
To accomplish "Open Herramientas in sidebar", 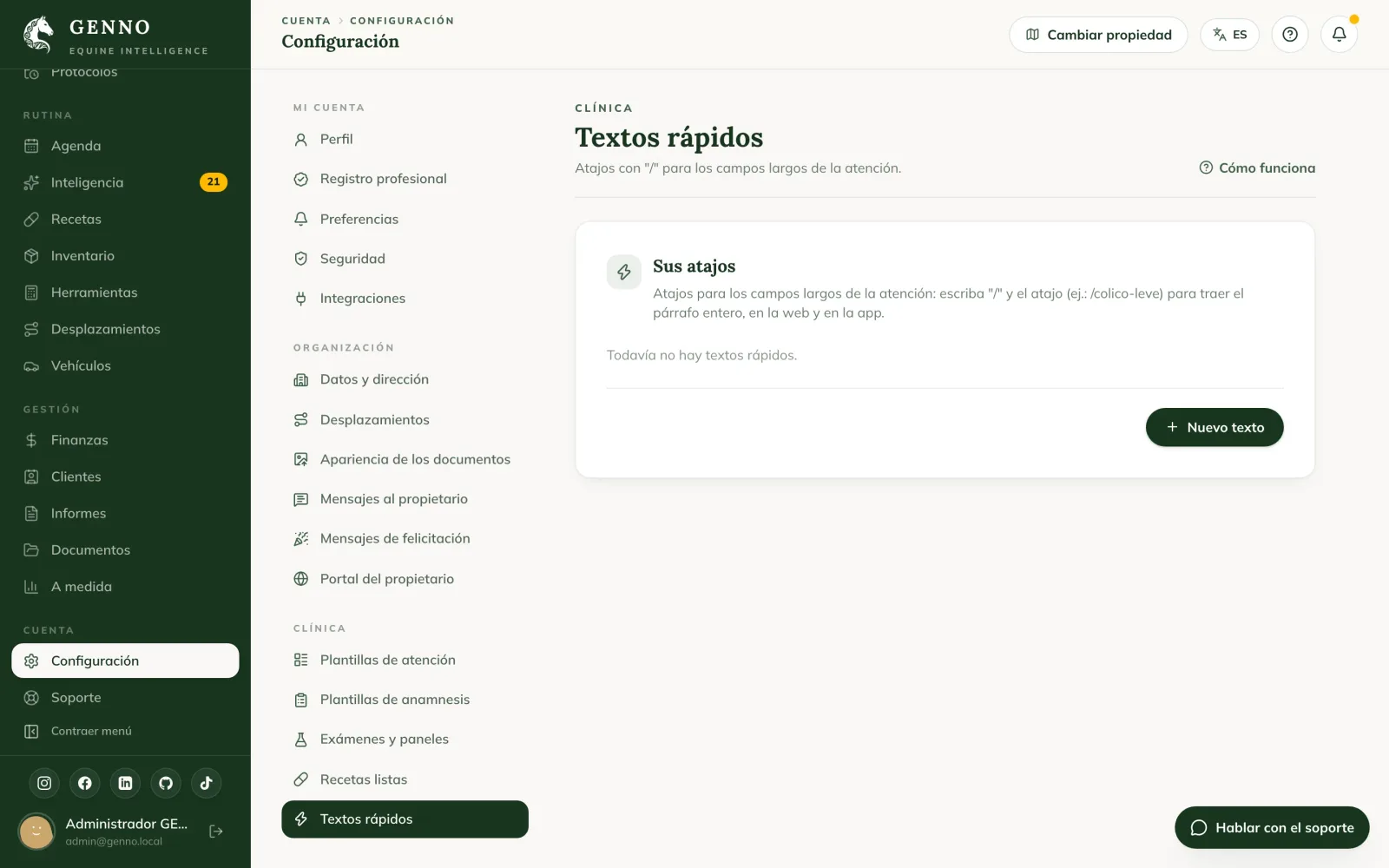I will click(125, 293).
